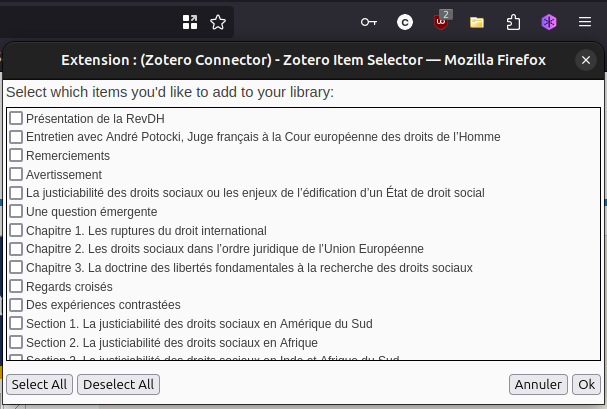Click the 'Deselect All' button
Image resolution: width=607 pixels, height=409 pixels.
pos(118,385)
